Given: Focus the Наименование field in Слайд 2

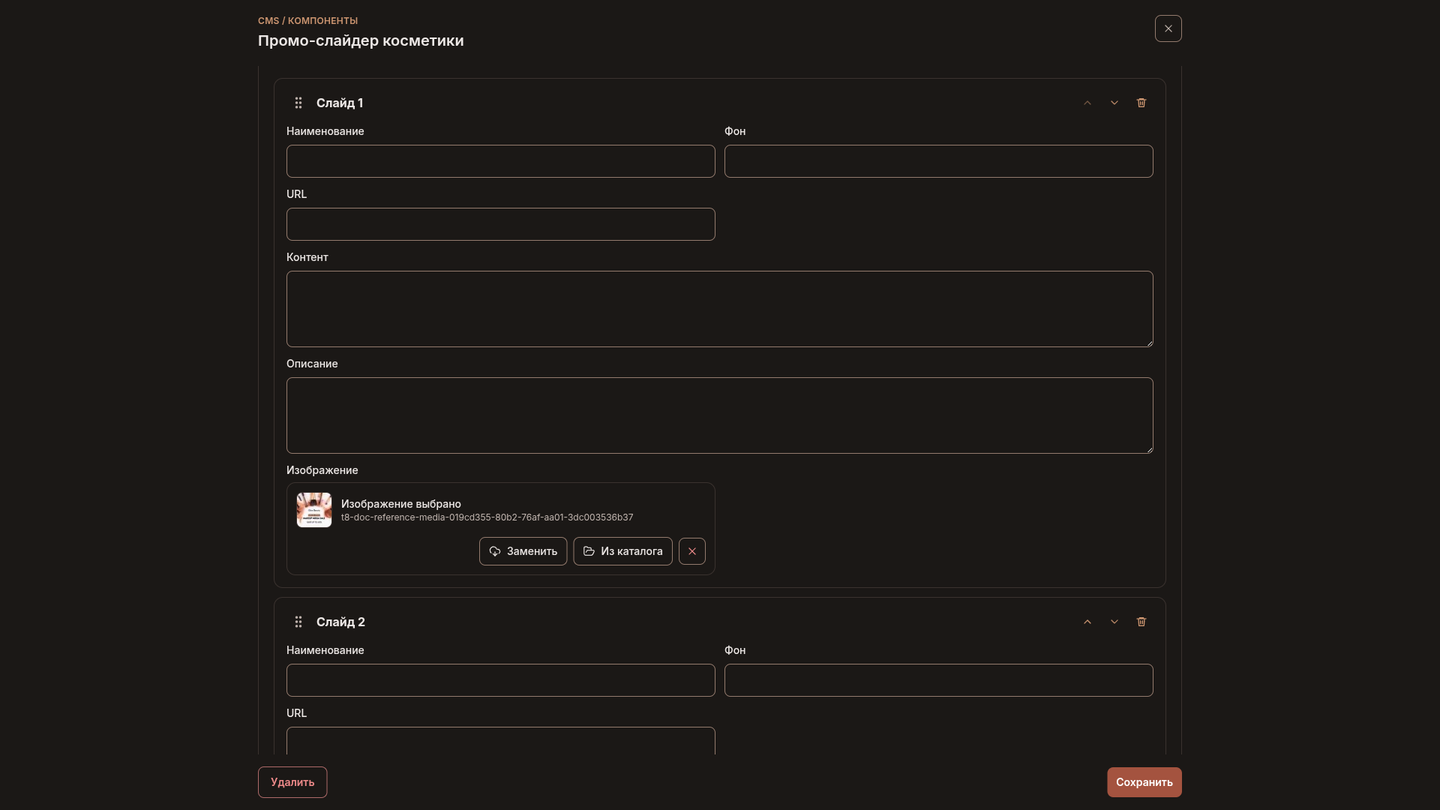Looking at the screenshot, I should (501, 680).
